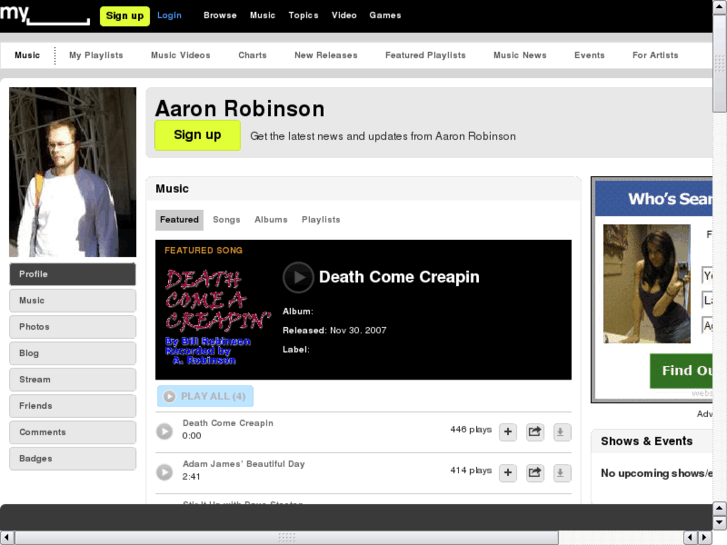Switch to the Playlists tab
Image resolution: width=727 pixels, height=545 pixels.
click(321, 220)
